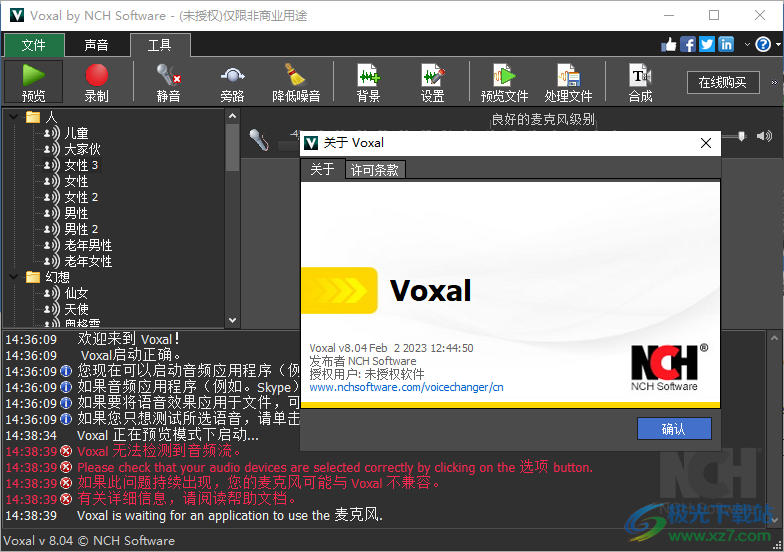This screenshot has height=552, width=784.
Task: Switch to the 工具 tab
Action: click(x=160, y=45)
